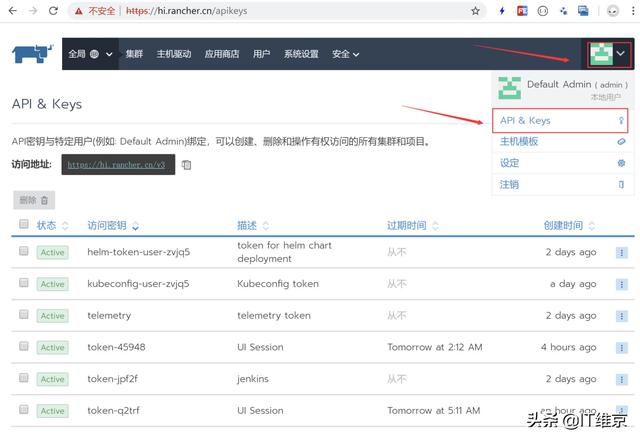640x441 pixels.
Task: Click the jenkins description cell
Action: click(x=253, y=379)
